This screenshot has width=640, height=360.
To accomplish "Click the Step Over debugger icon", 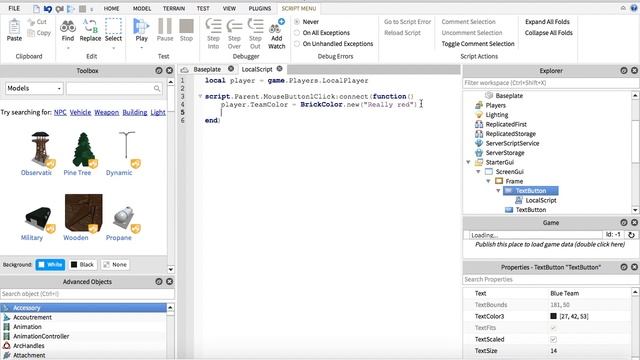I will [234, 25].
